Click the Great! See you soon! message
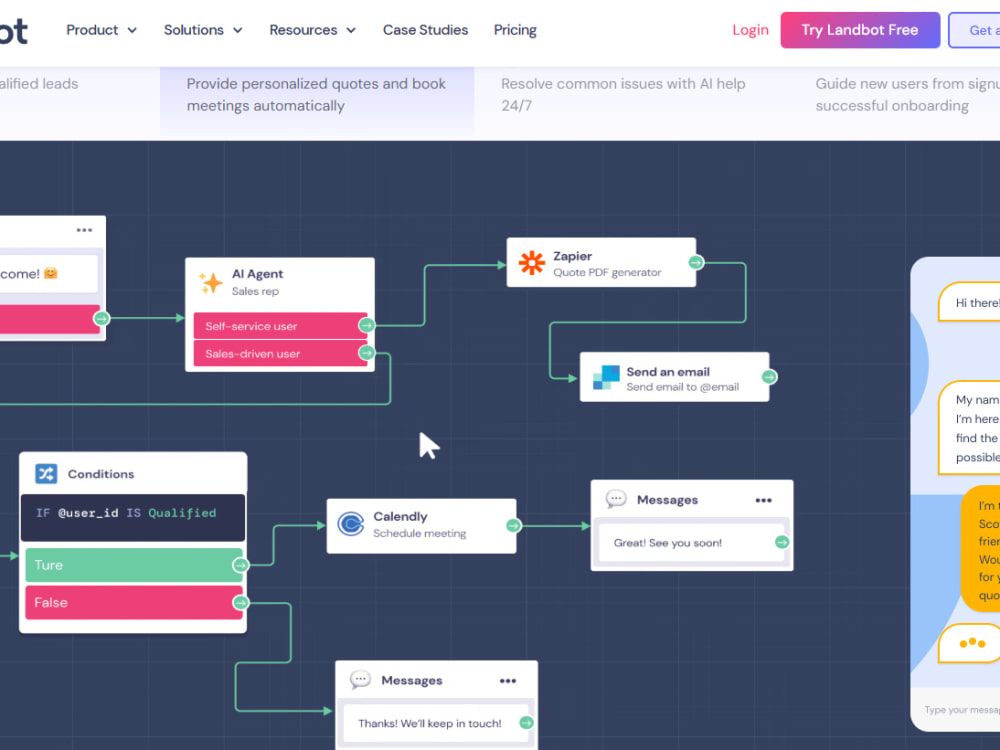The width and height of the screenshot is (1000, 750). pyautogui.click(x=691, y=543)
